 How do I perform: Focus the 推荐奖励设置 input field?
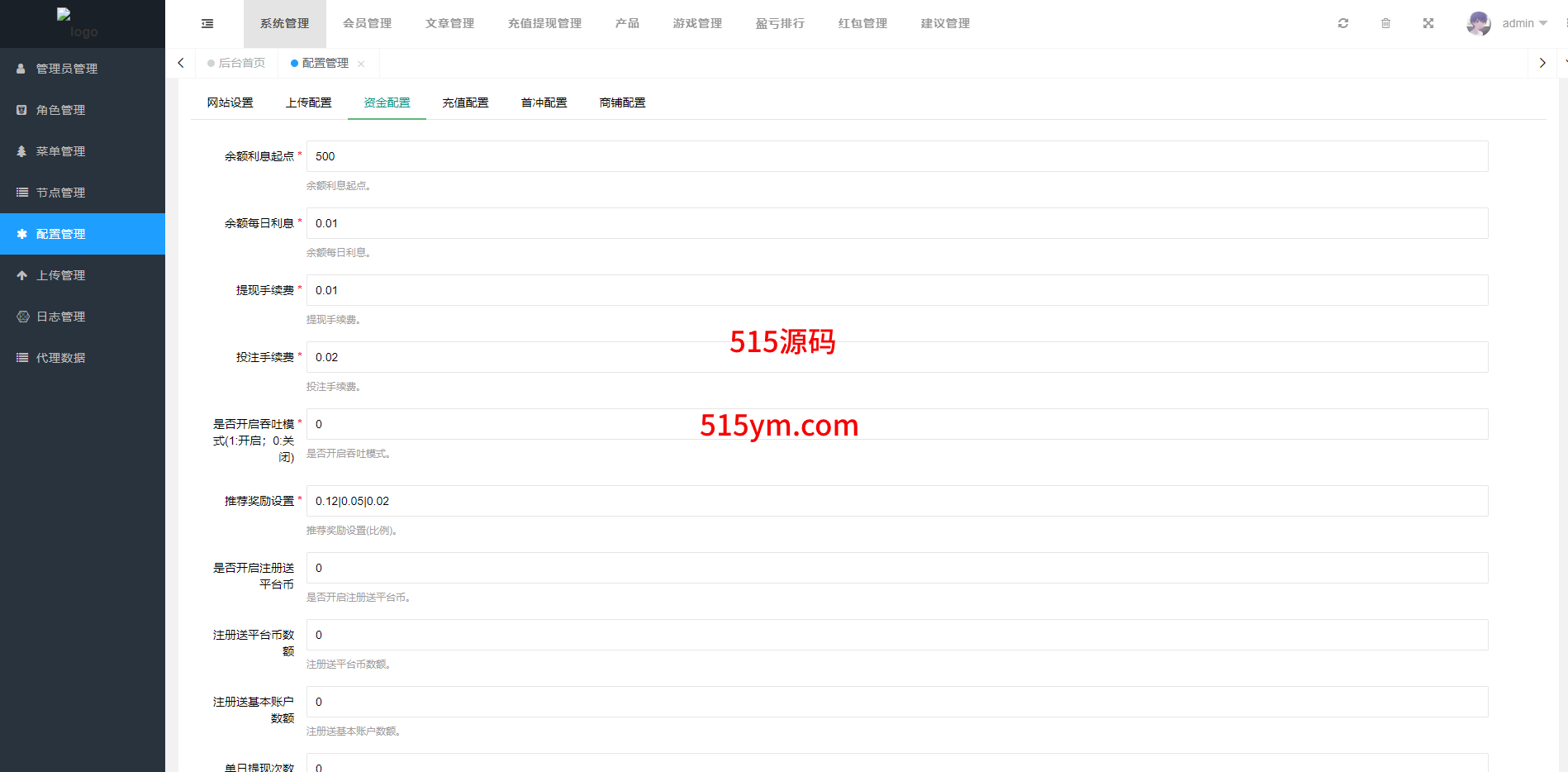coord(896,501)
